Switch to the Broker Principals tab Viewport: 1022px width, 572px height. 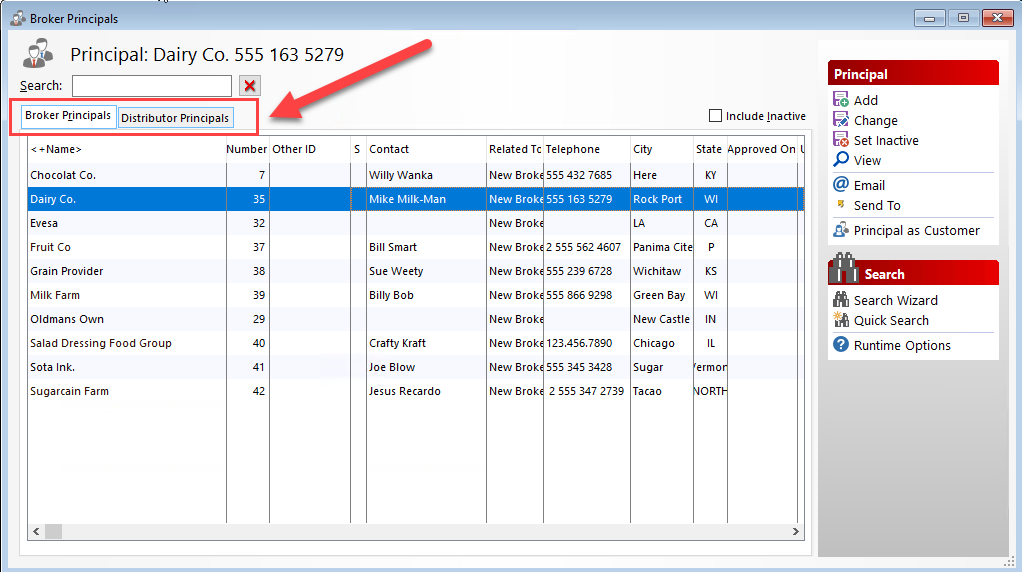(68, 115)
